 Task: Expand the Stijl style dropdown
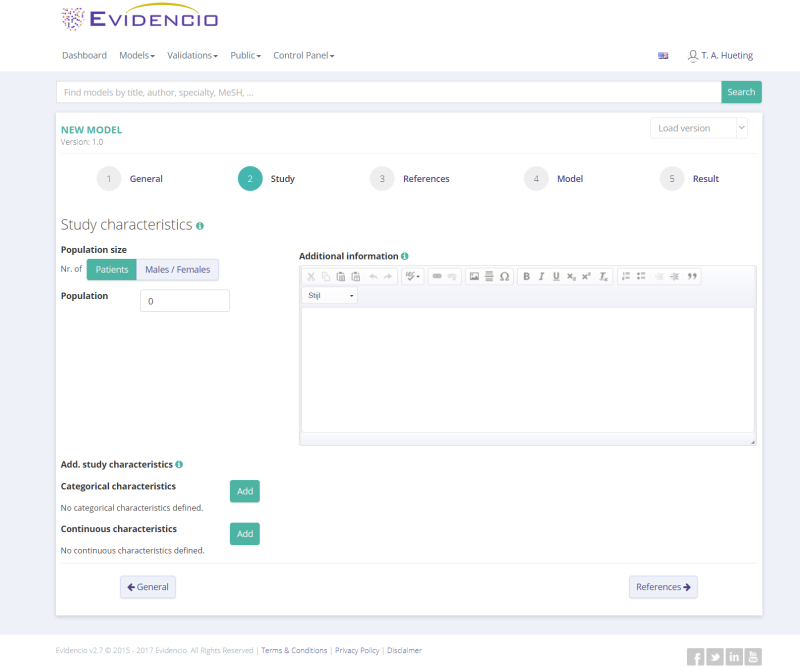click(x=330, y=296)
